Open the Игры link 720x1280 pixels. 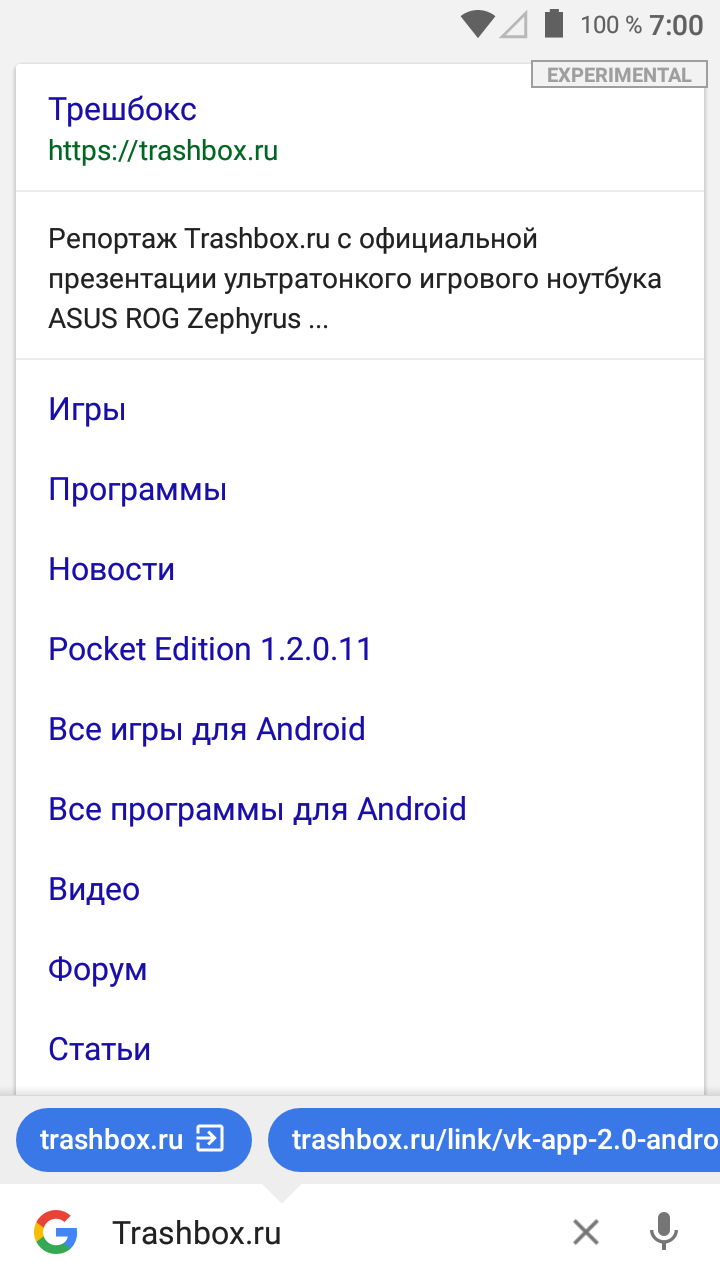[87, 410]
